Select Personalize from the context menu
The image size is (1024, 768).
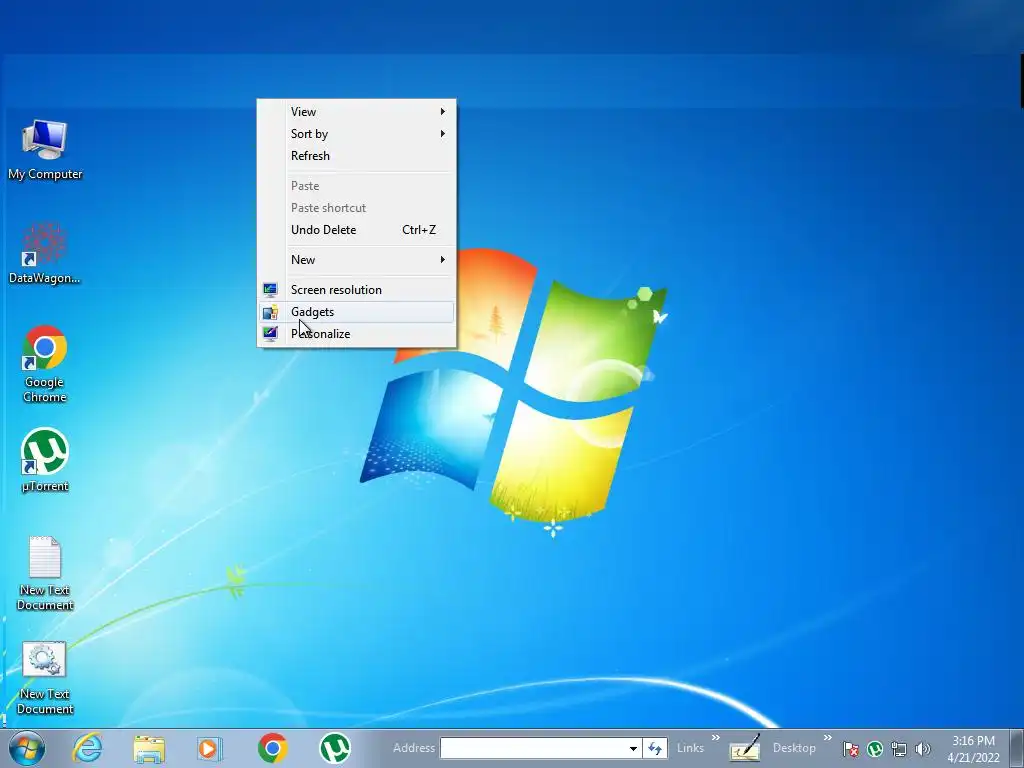(x=357, y=334)
